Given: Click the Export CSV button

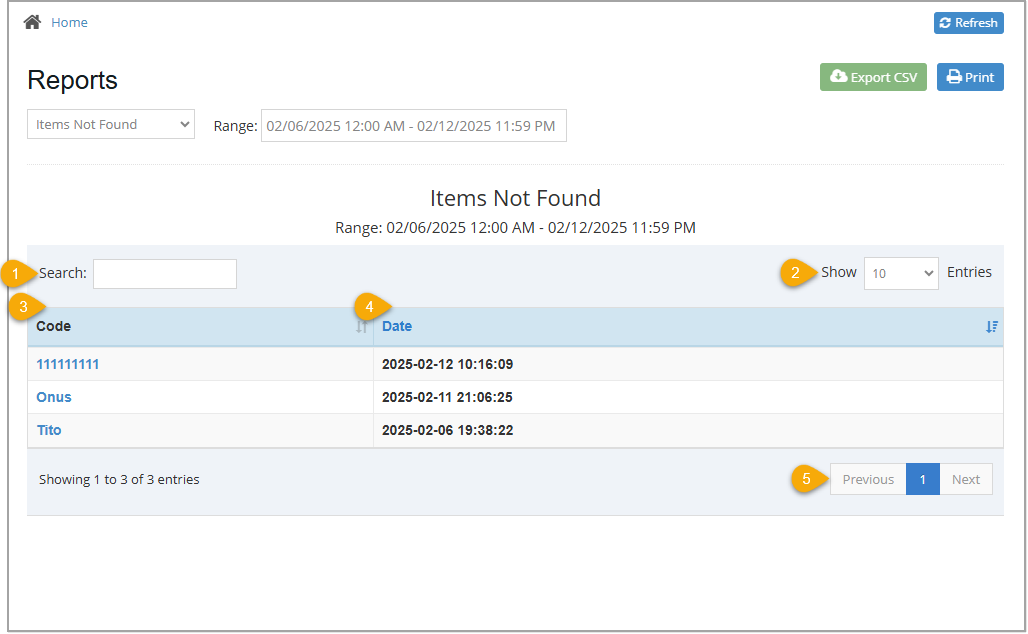Looking at the screenshot, I should 873,76.
